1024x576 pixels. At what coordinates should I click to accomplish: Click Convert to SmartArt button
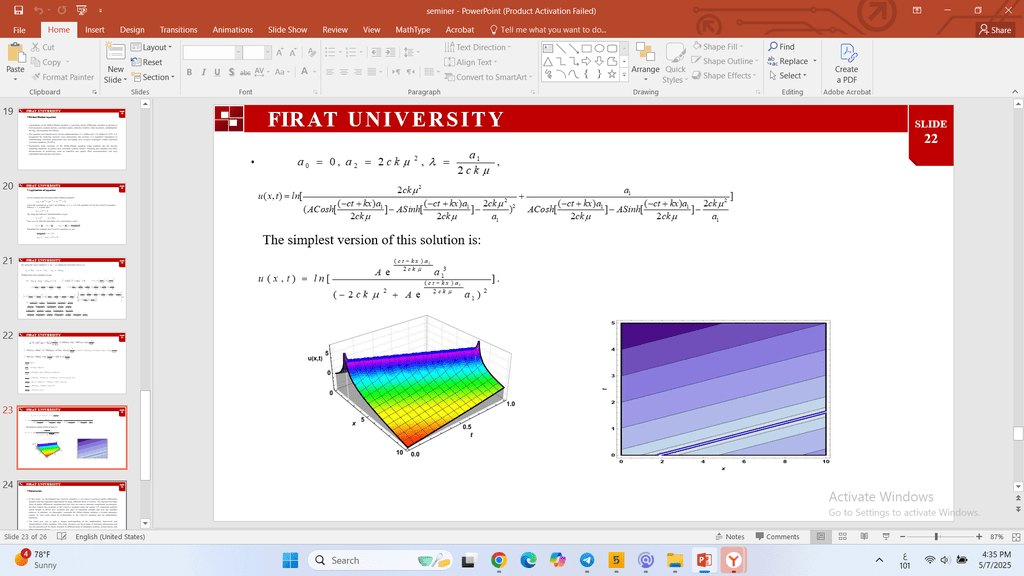click(488, 77)
